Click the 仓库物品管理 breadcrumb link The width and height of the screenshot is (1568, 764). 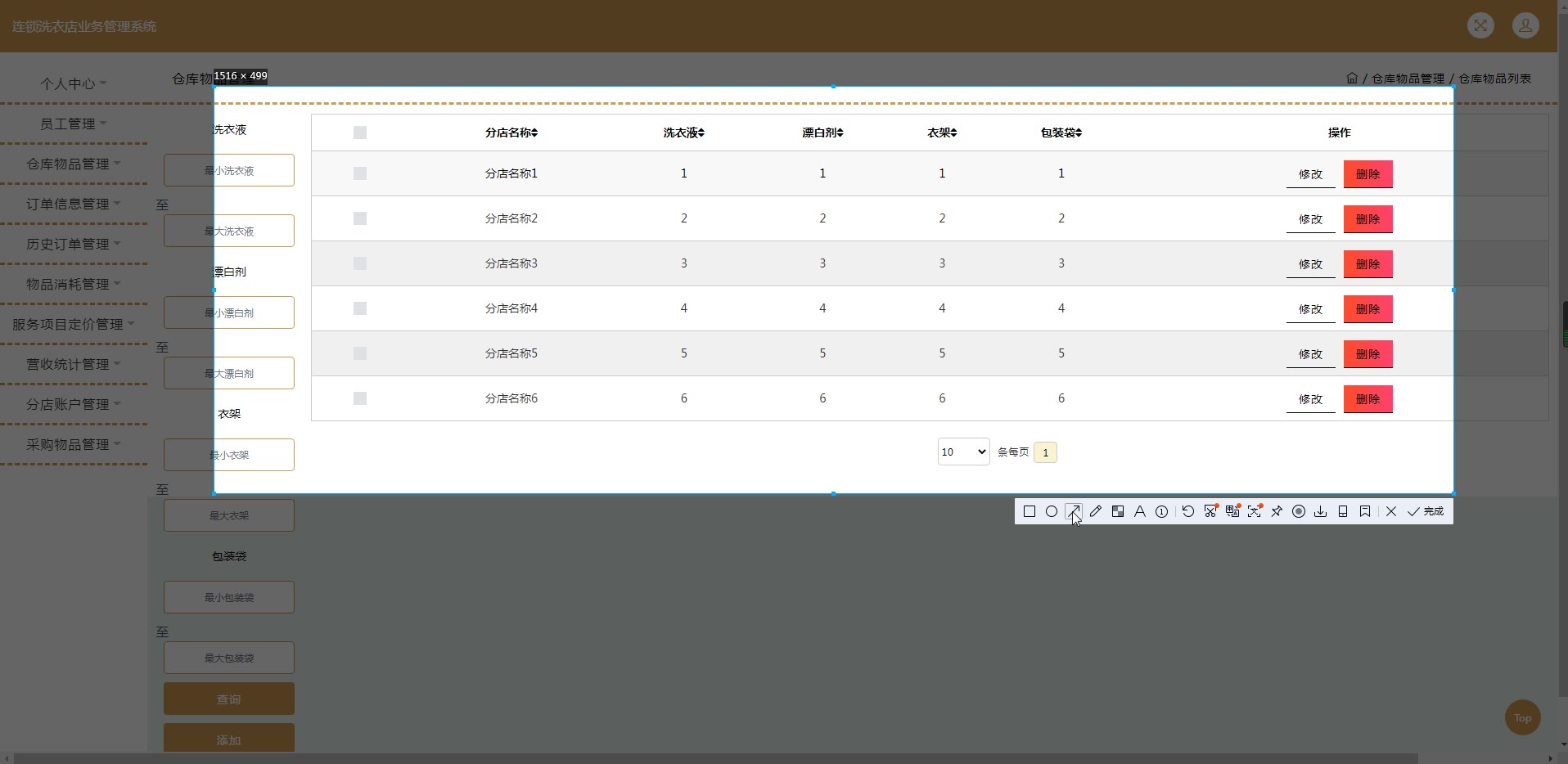pos(1408,79)
